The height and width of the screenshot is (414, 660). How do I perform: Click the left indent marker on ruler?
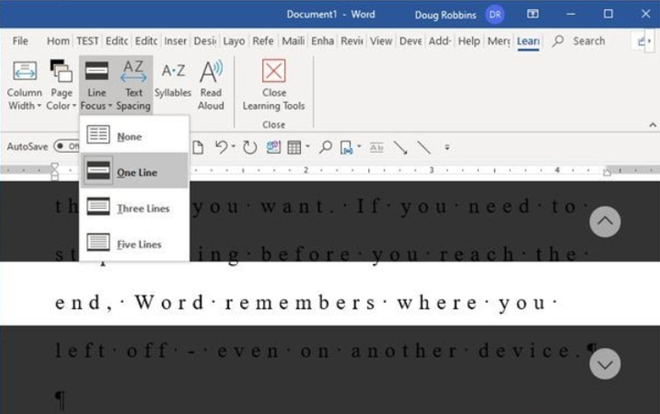[x=55, y=171]
